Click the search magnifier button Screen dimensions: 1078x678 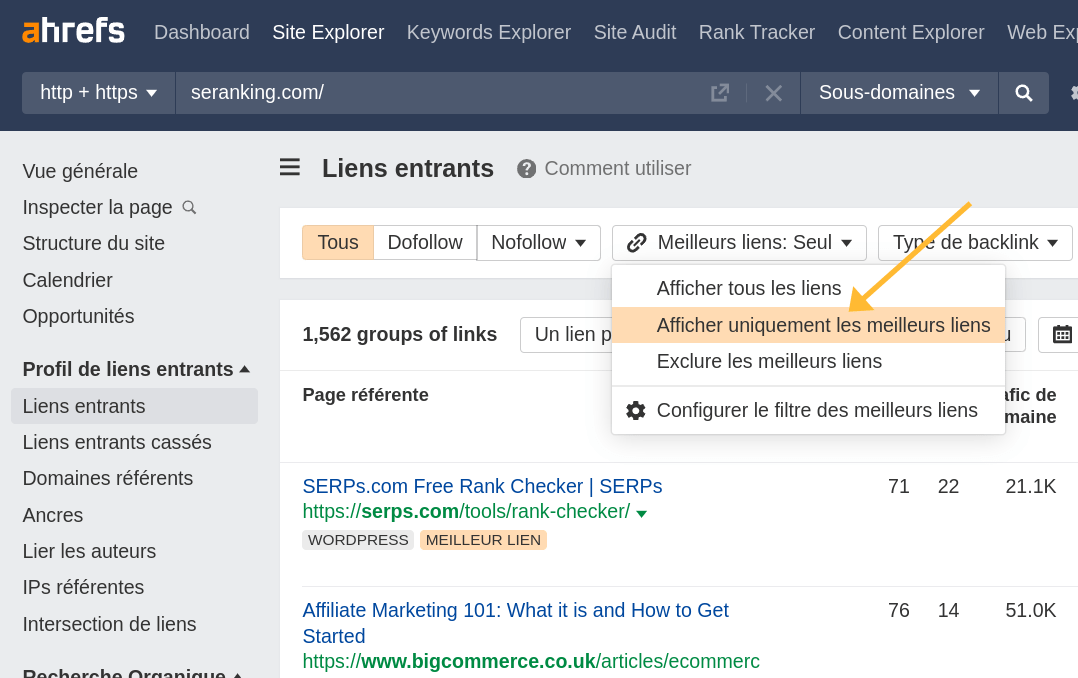point(1023,93)
